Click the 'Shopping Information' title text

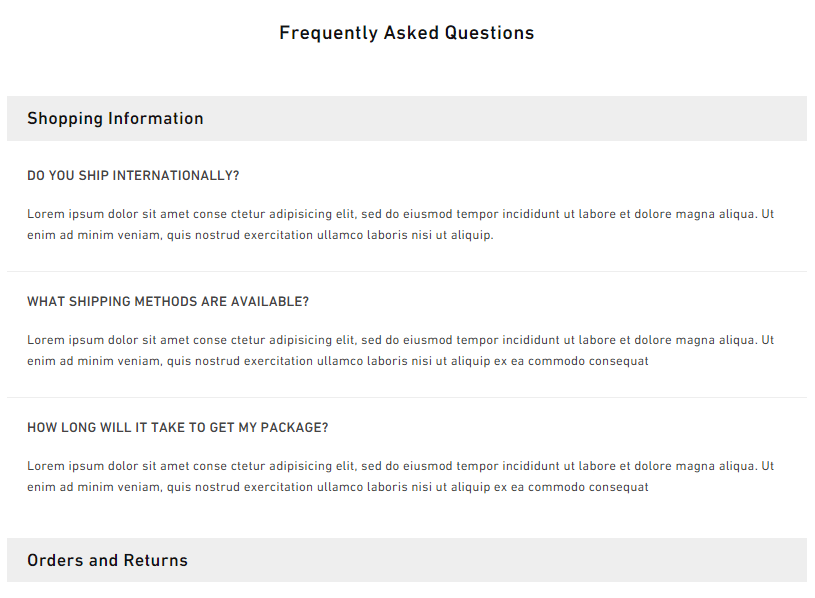coord(115,118)
